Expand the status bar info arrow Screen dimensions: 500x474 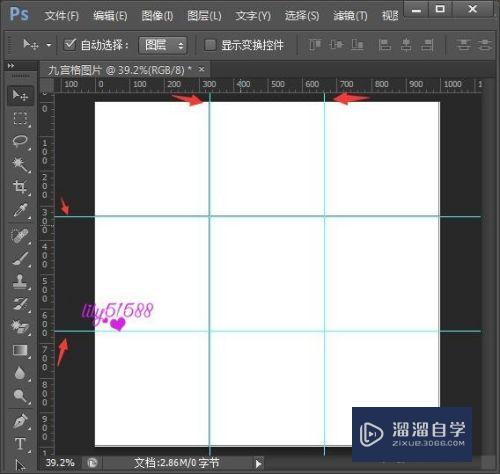258,463
